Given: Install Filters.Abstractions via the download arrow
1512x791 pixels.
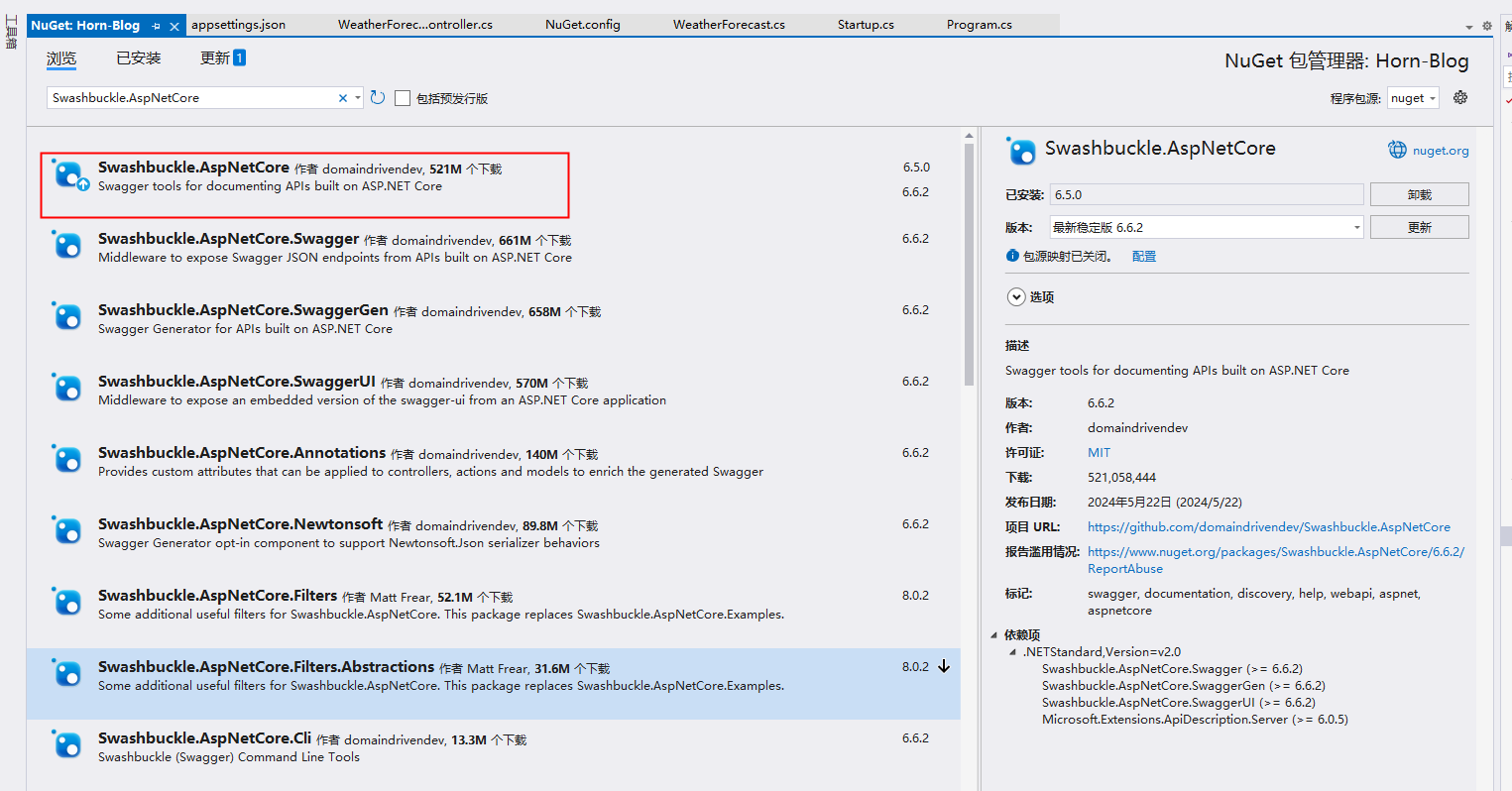Looking at the screenshot, I should tap(944, 666).
